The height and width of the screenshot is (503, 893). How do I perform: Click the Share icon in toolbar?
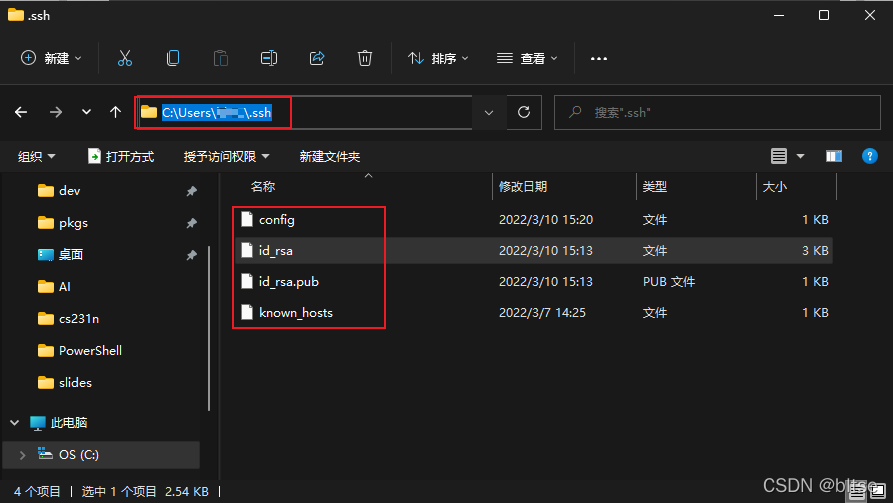click(317, 58)
